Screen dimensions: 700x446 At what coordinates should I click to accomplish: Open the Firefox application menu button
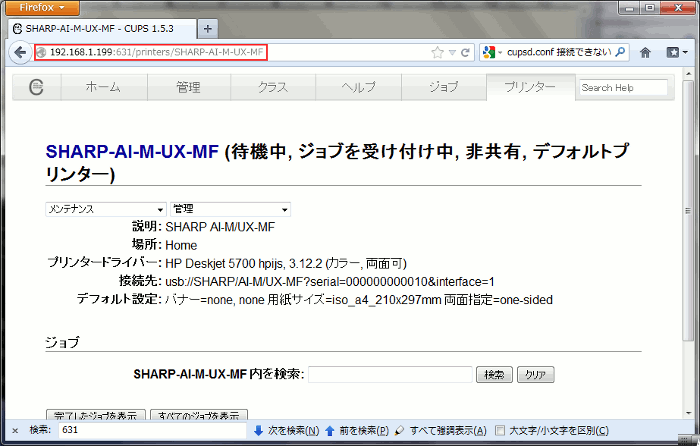tap(41, 7)
